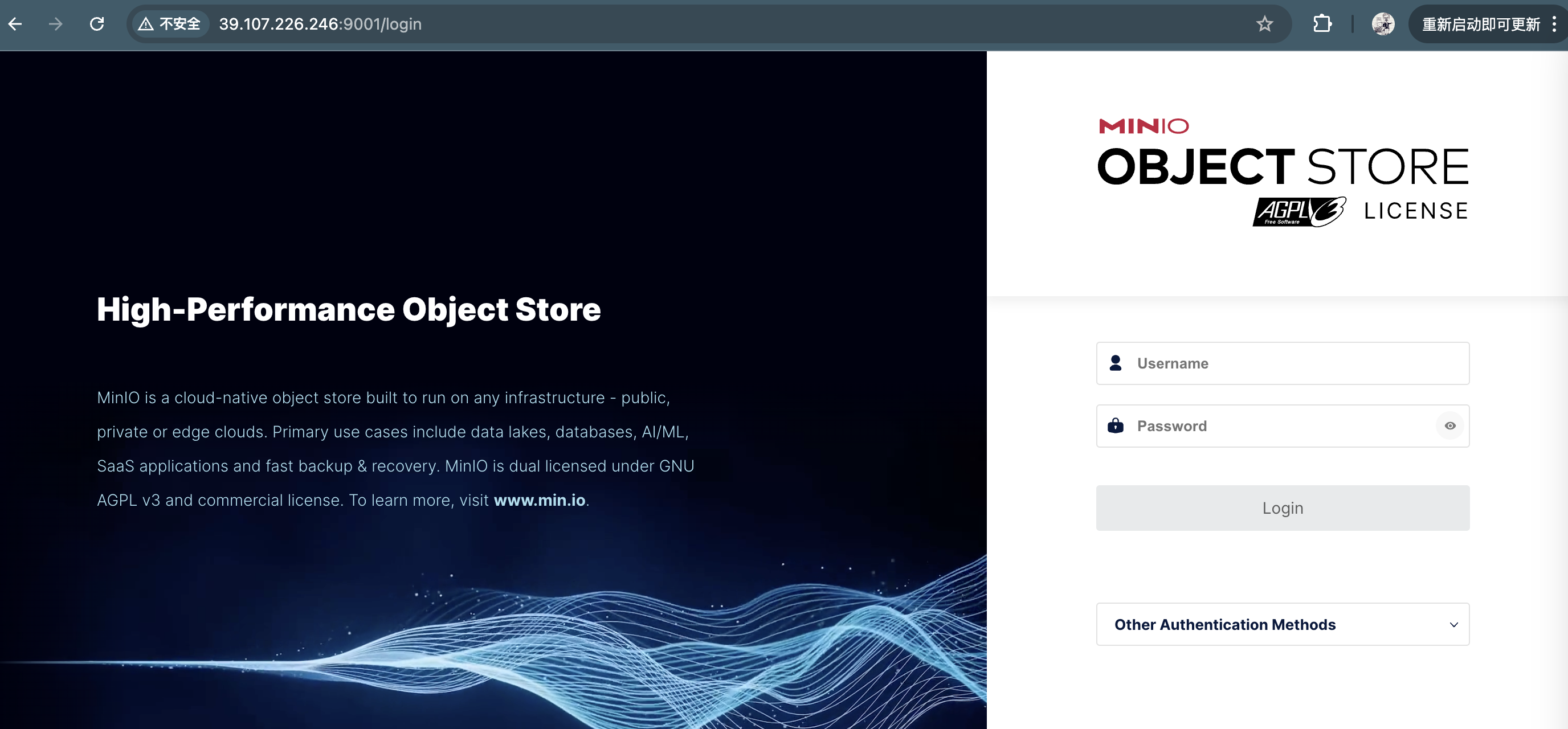Click the restart to update button

pyautogui.click(x=1480, y=24)
